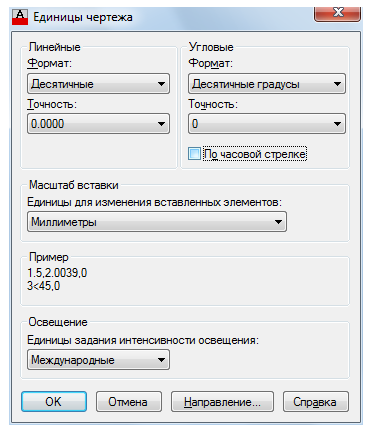This screenshot has width=371, height=432.
Task: Confirm settings with the OK button
Action: click(x=54, y=402)
